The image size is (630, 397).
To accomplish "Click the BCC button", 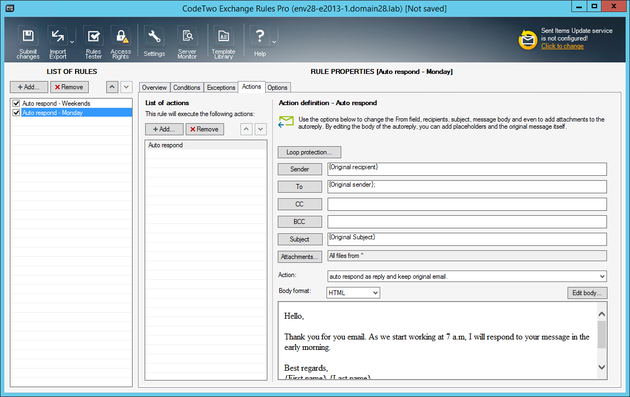I will coord(300,222).
